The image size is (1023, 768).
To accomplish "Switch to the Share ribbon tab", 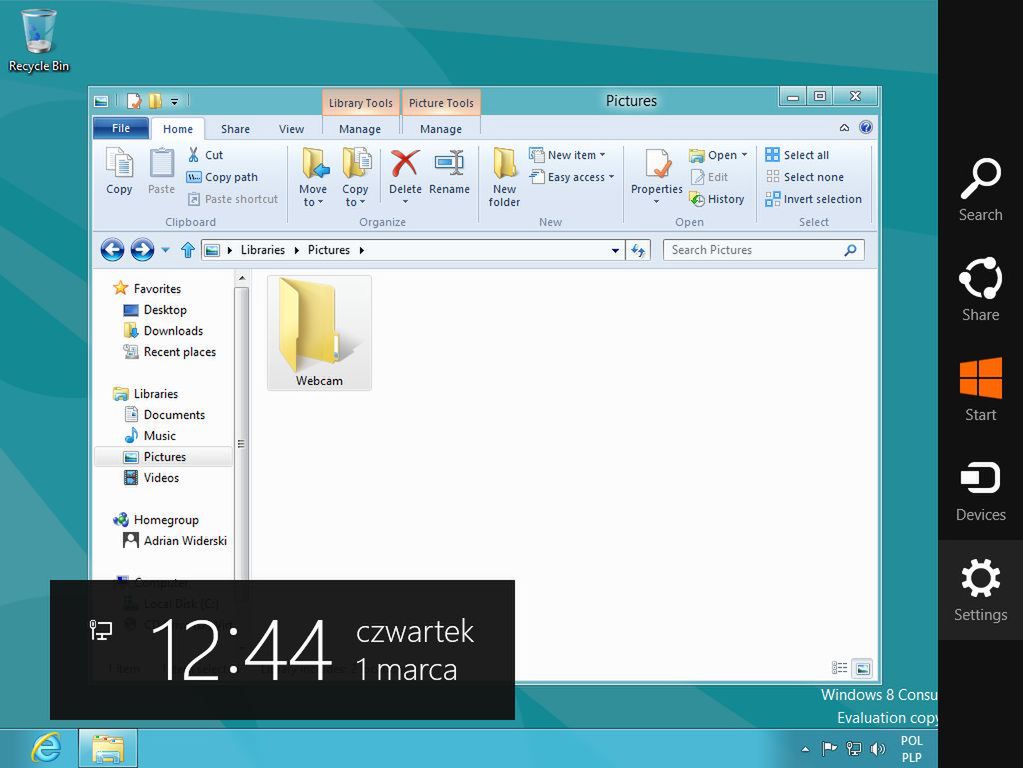I will click(x=236, y=129).
